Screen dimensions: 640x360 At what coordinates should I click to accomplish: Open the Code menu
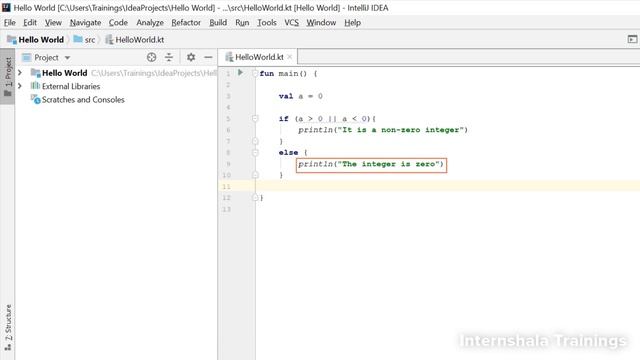point(118,23)
